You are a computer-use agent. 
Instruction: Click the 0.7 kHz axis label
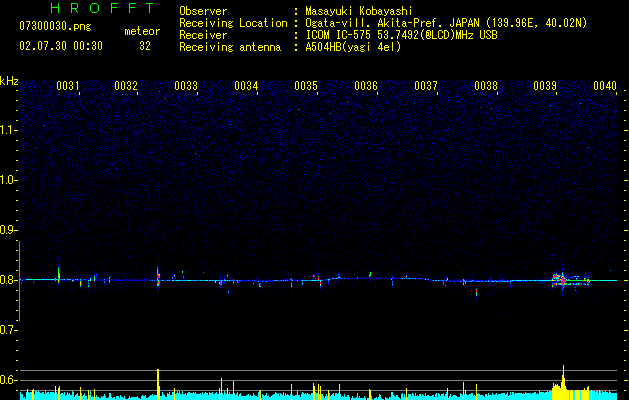[x=8, y=330]
